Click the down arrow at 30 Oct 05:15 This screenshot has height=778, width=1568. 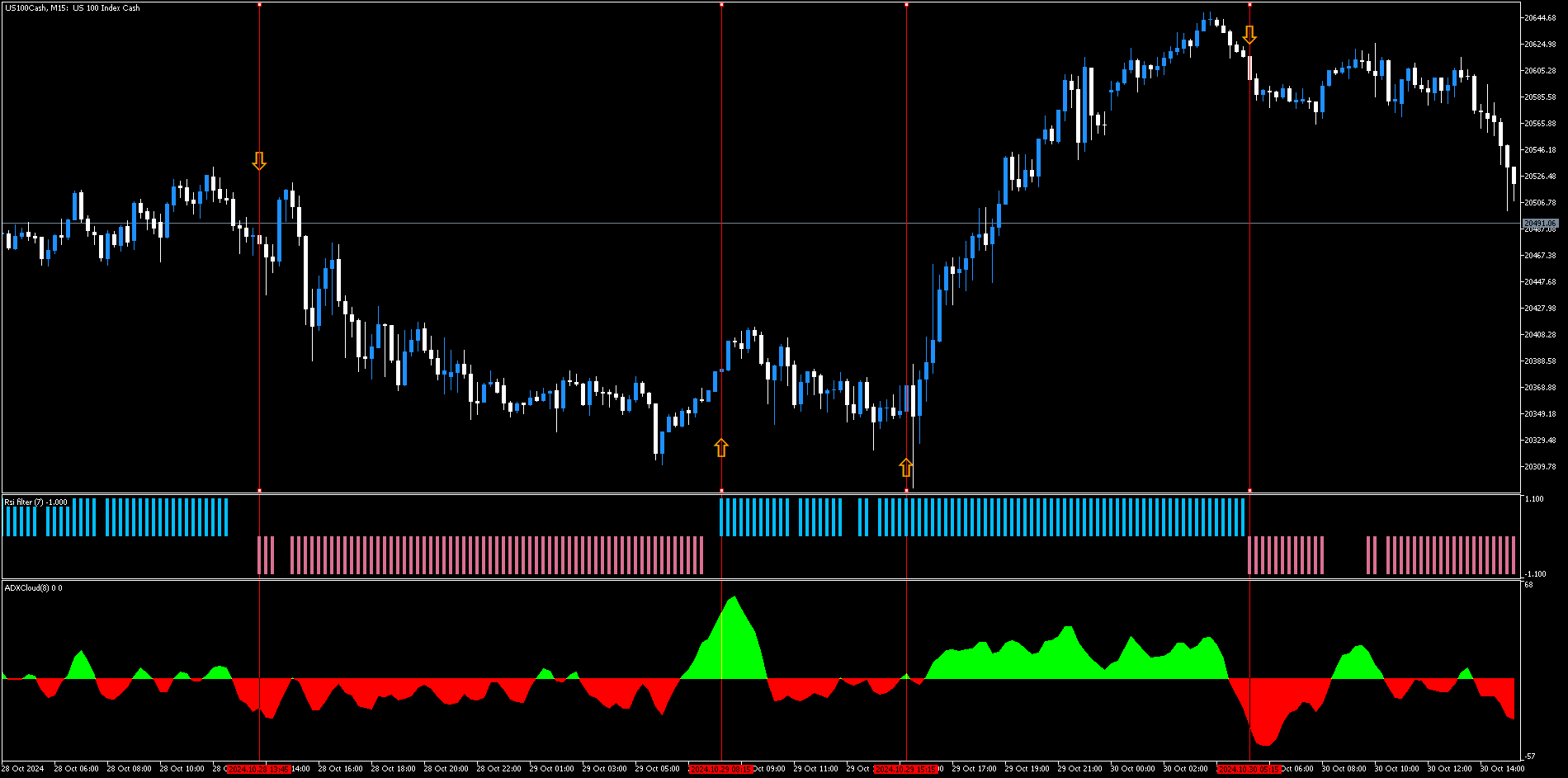click(x=1249, y=35)
